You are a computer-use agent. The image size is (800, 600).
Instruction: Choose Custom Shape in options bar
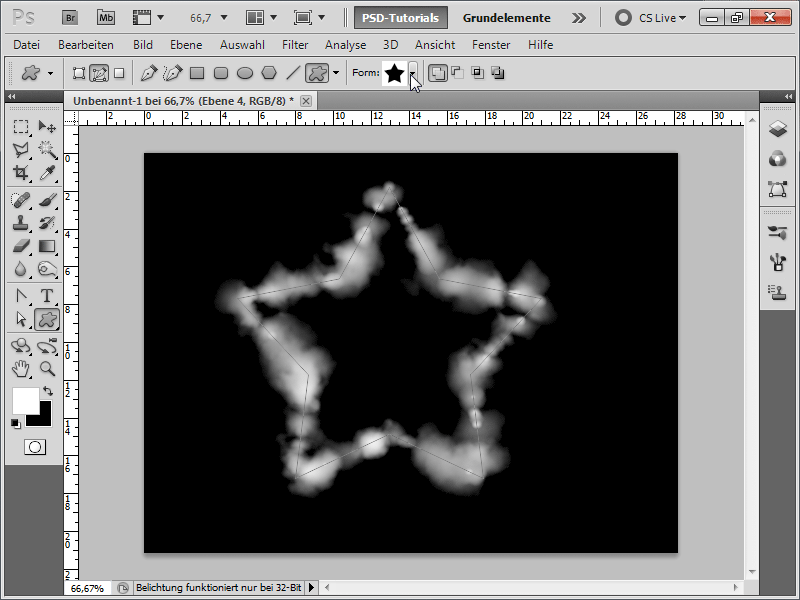point(317,73)
